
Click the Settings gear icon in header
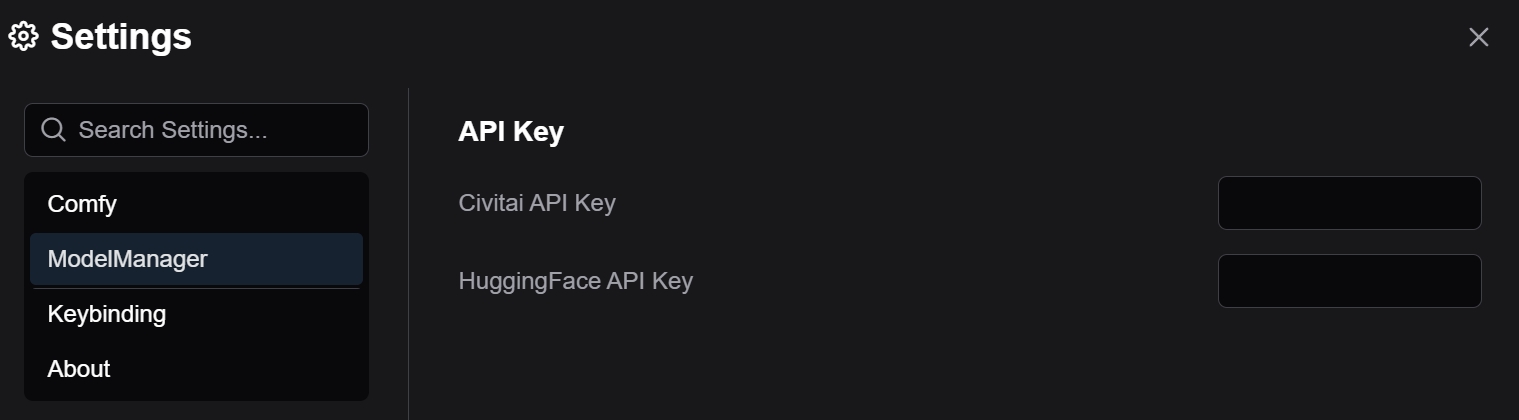[x=23, y=37]
